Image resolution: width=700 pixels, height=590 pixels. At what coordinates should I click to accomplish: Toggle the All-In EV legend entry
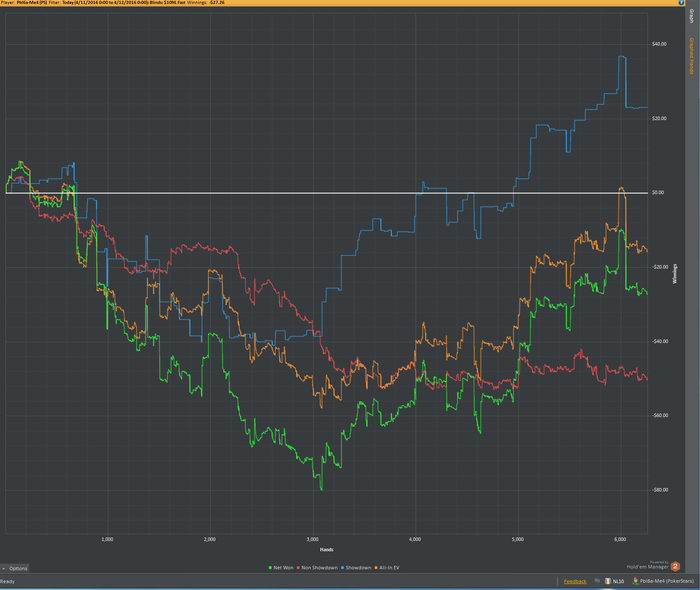pyautogui.click(x=387, y=568)
